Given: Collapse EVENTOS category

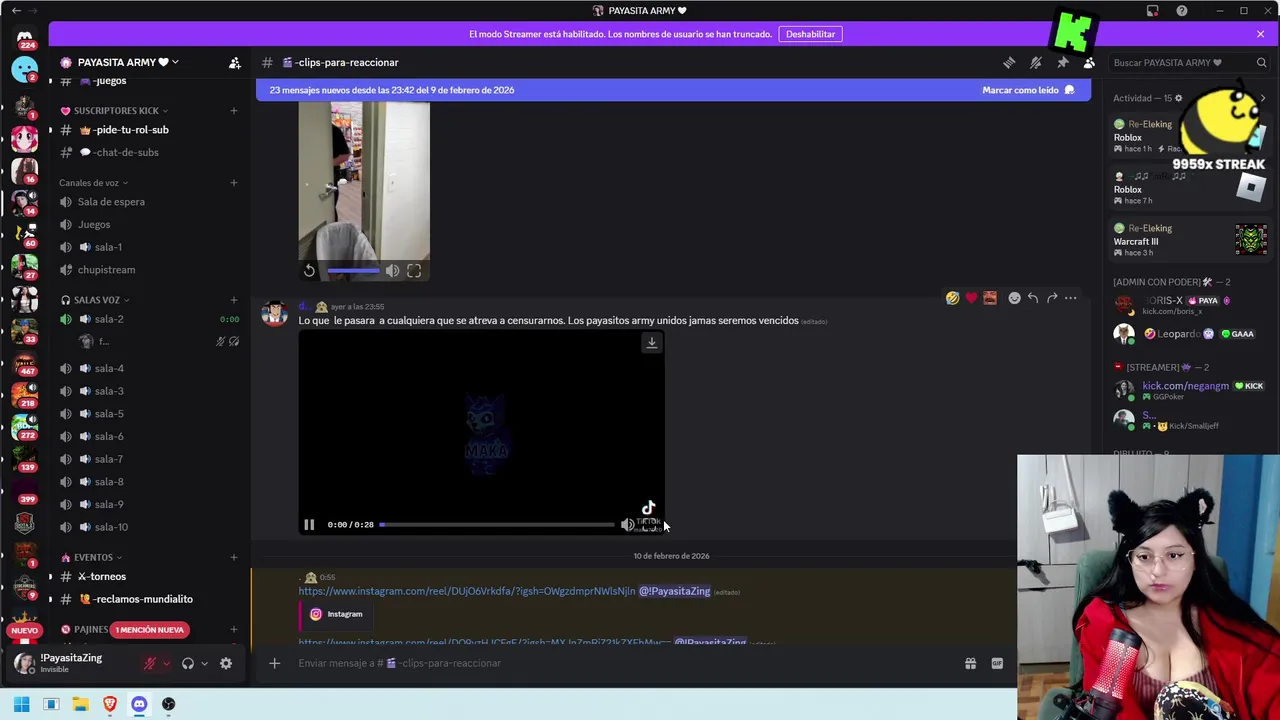Looking at the screenshot, I should [92, 557].
